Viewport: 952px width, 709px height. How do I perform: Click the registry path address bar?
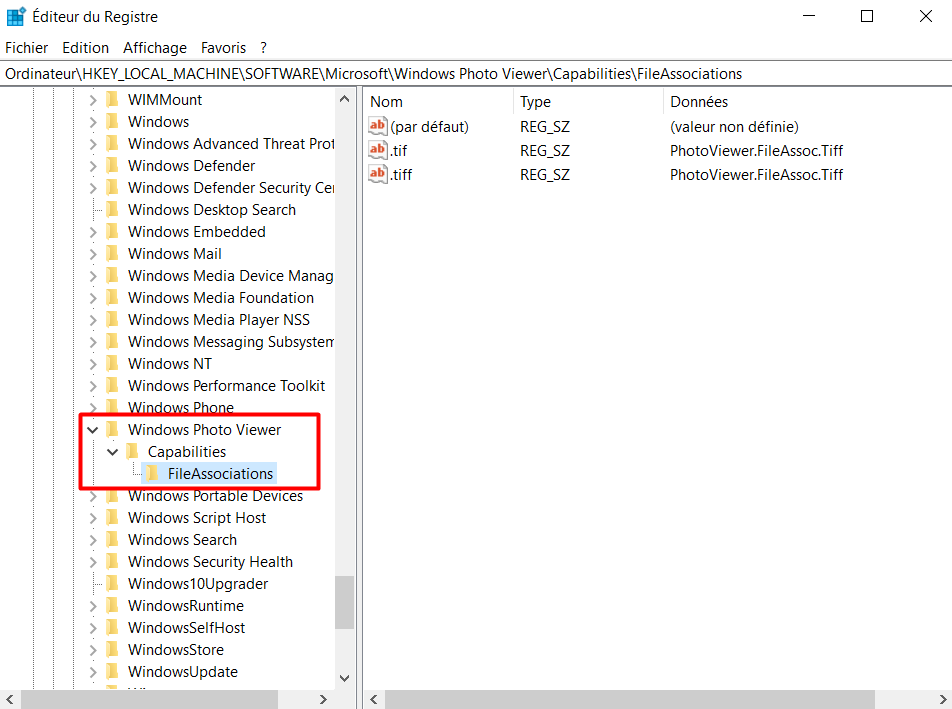tap(476, 74)
